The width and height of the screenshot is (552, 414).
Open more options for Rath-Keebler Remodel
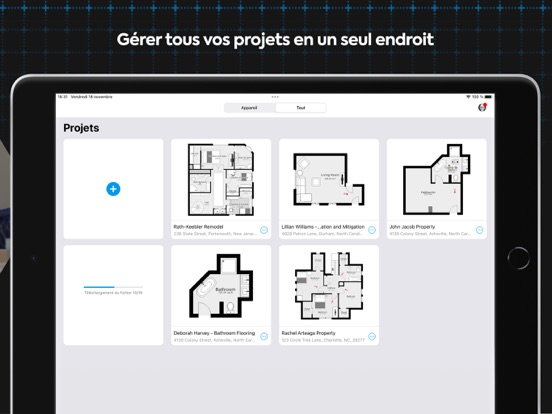click(x=264, y=230)
